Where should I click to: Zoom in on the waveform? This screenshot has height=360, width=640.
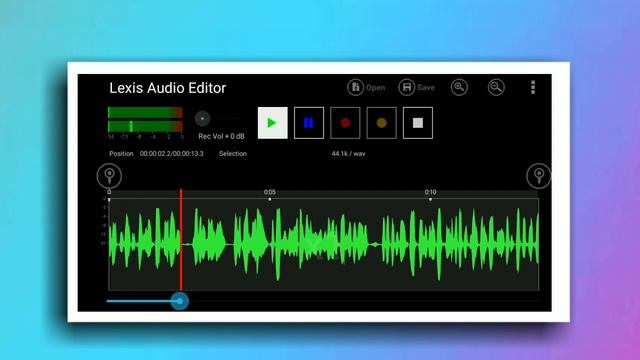coord(459,87)
